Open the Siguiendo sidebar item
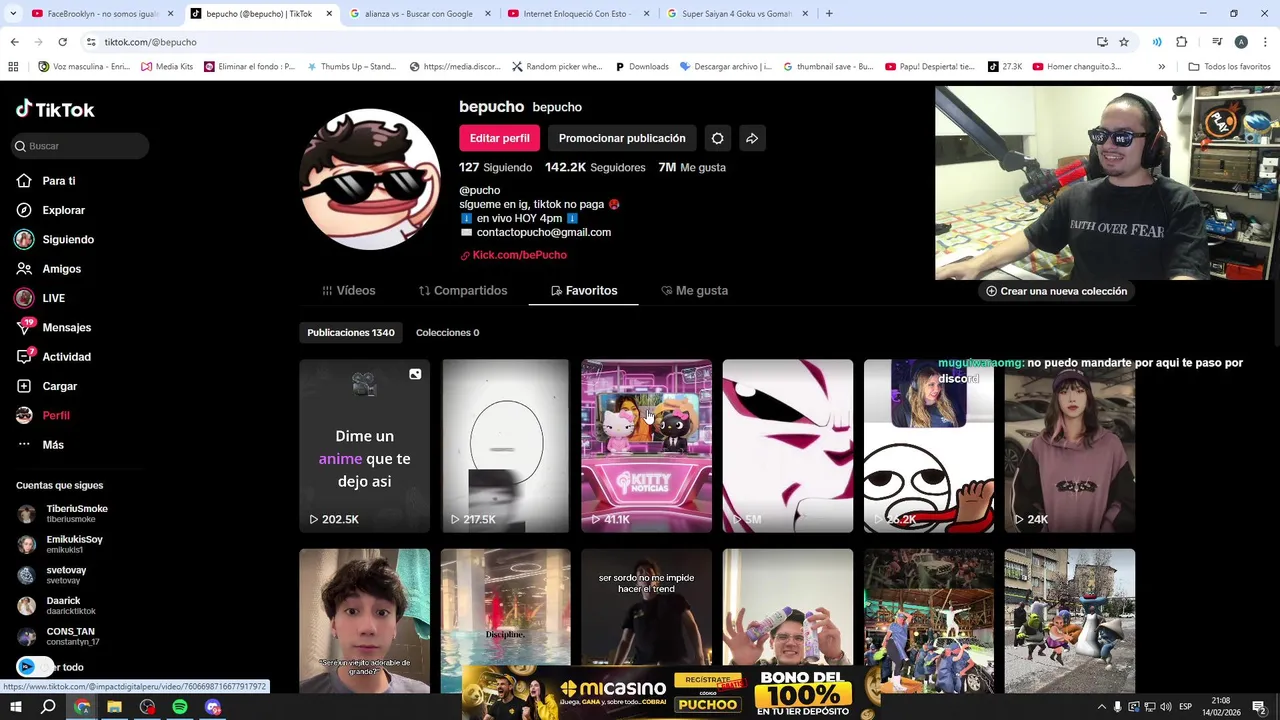Screen dimensions: 1280x720 point(55,240)
